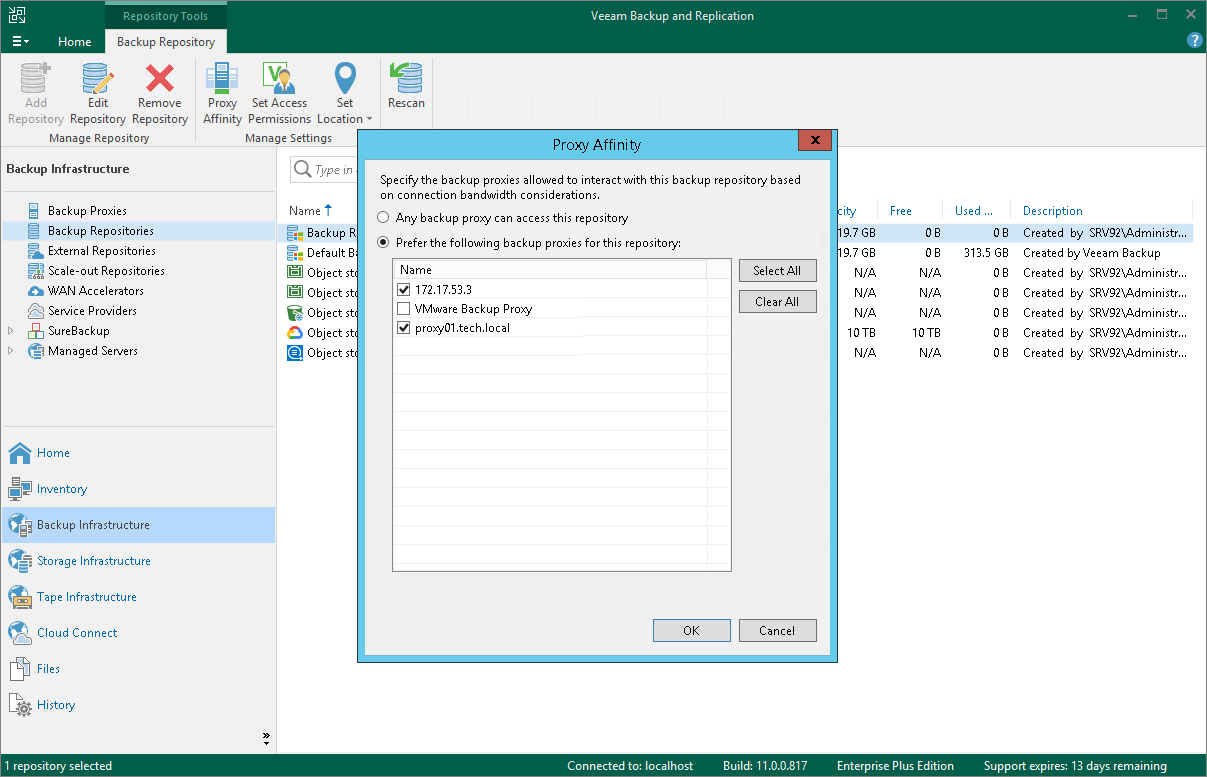This screenshot has height=777, width=1207.
Task: Click the navigation pane overflow chevron
Action: click(266, 739)
